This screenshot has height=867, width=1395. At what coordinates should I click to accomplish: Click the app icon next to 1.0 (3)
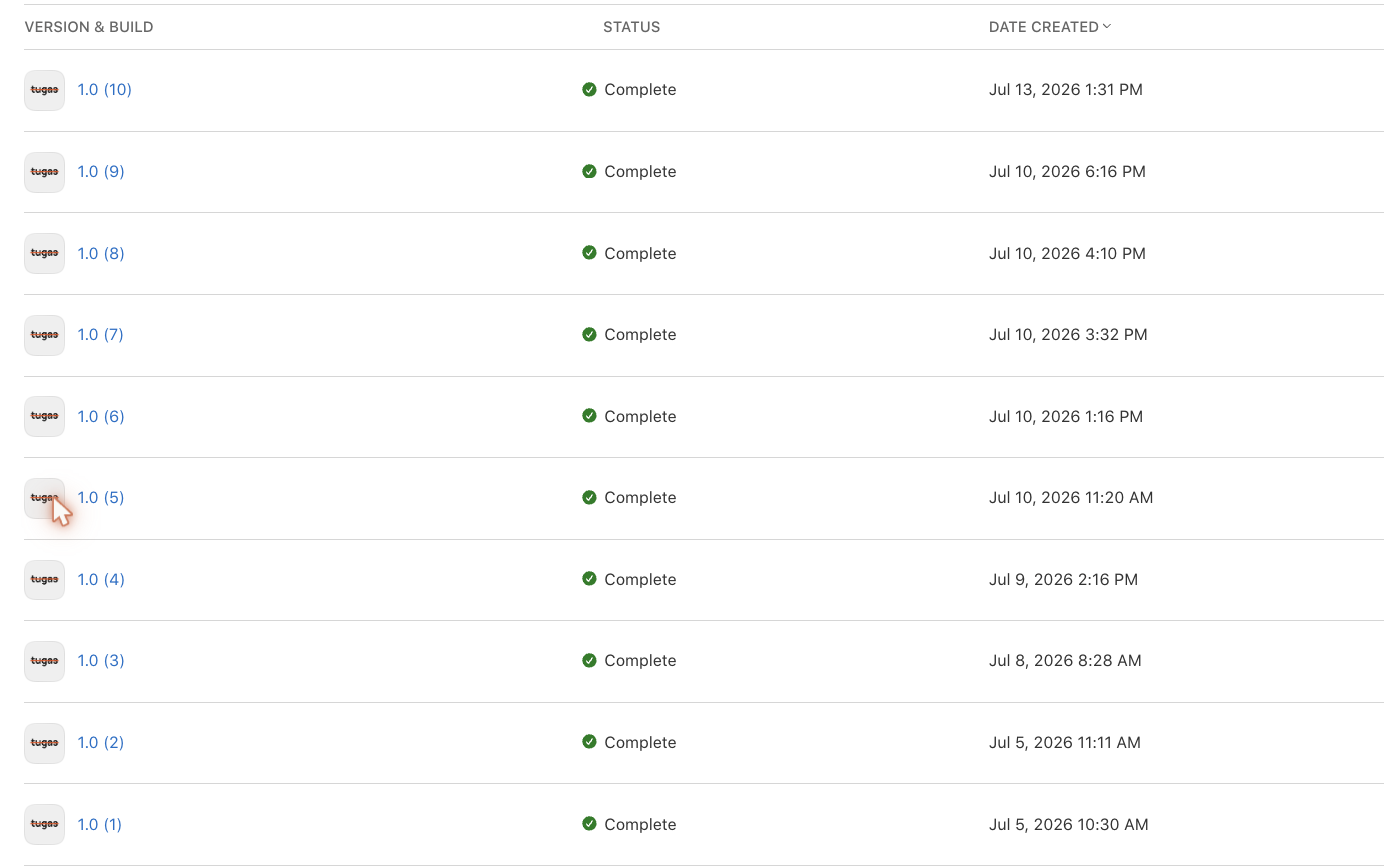point(44,661)
